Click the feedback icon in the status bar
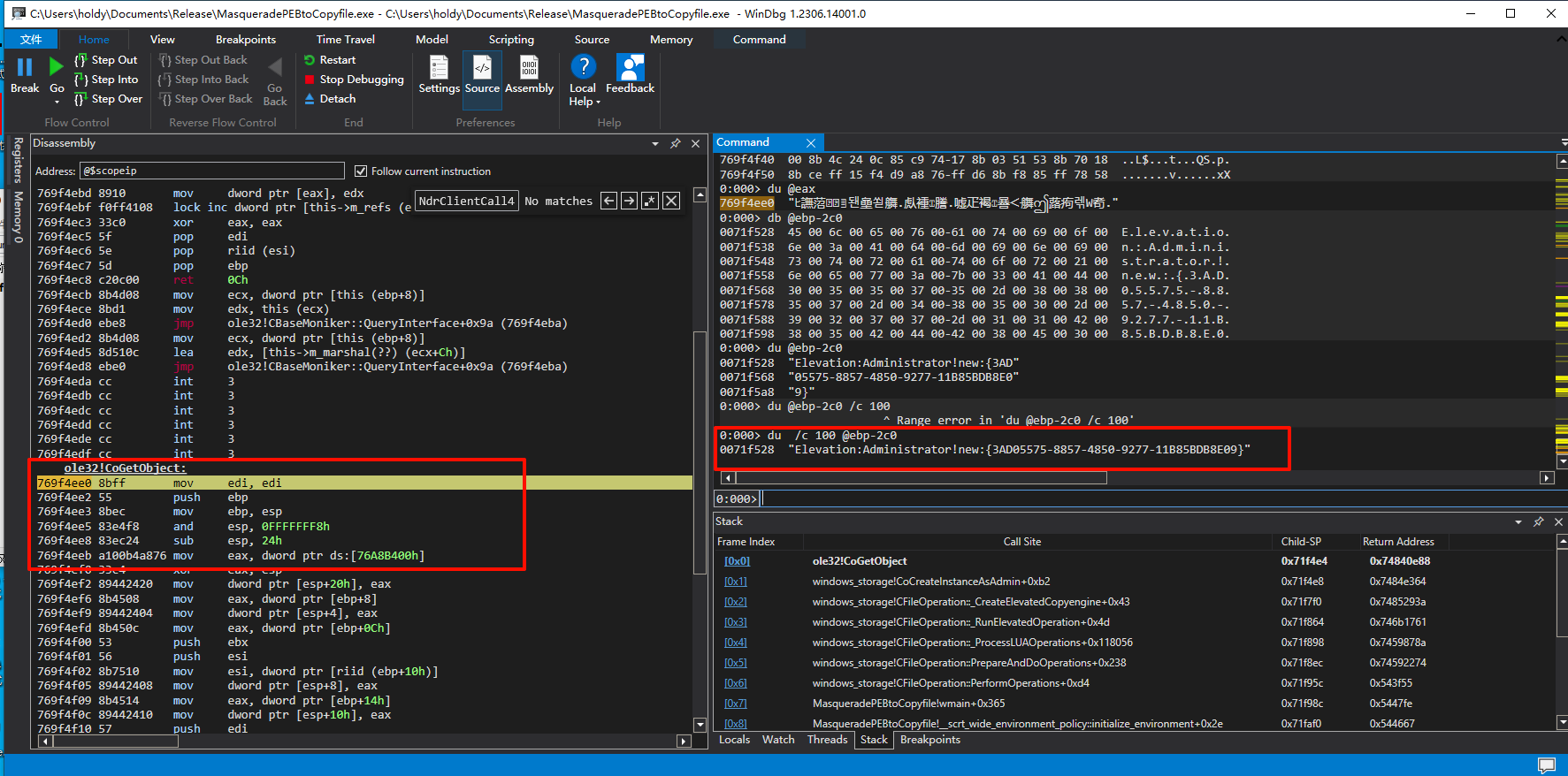1568x776 pixels. [x=1546, y=765]
